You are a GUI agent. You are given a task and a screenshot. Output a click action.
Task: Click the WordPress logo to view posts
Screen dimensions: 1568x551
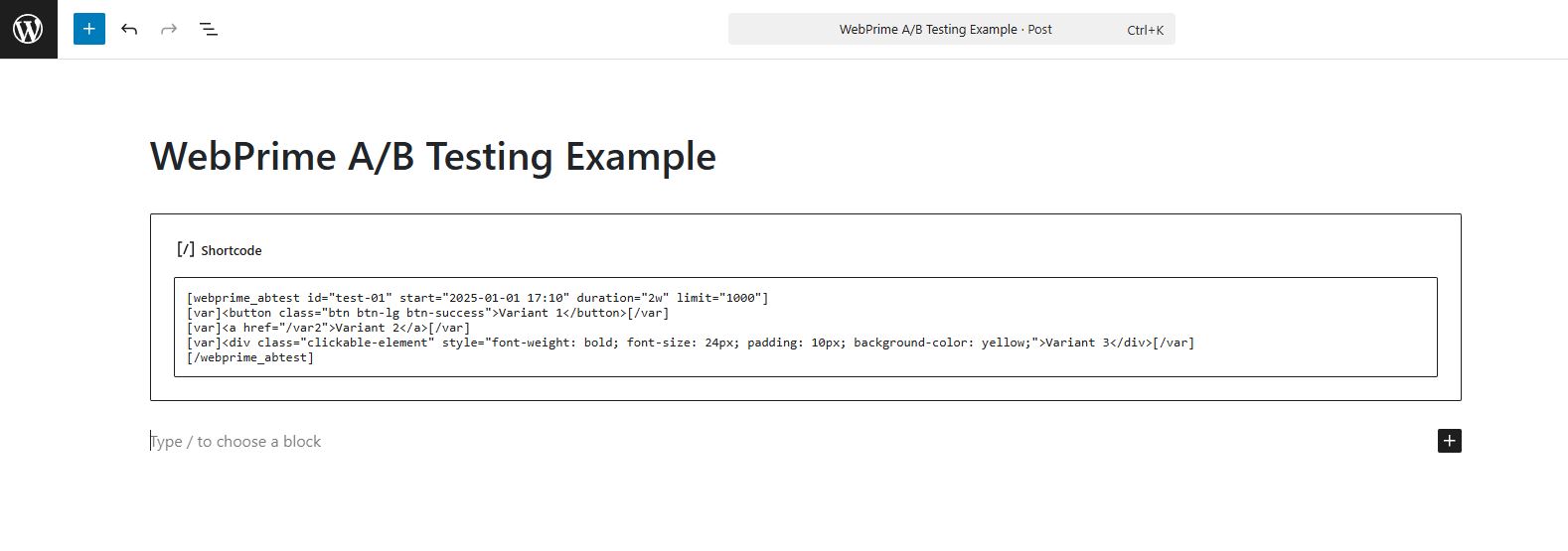coord(28,29)
